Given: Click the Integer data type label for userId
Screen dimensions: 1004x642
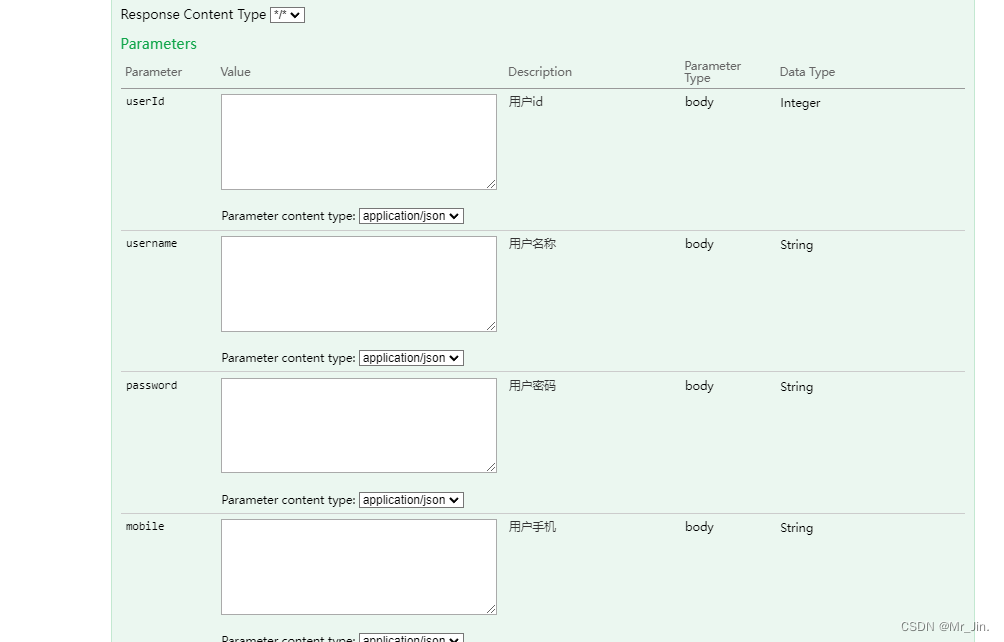Looking at the screenshot, I should click(x=800, y=102).
